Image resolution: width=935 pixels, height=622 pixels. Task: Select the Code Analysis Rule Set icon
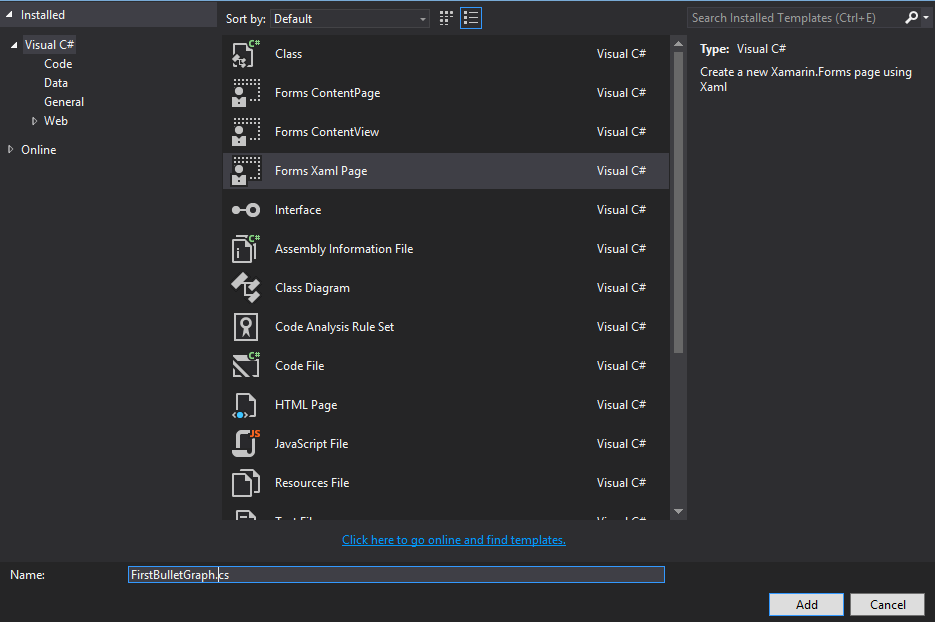click(245, 327)
